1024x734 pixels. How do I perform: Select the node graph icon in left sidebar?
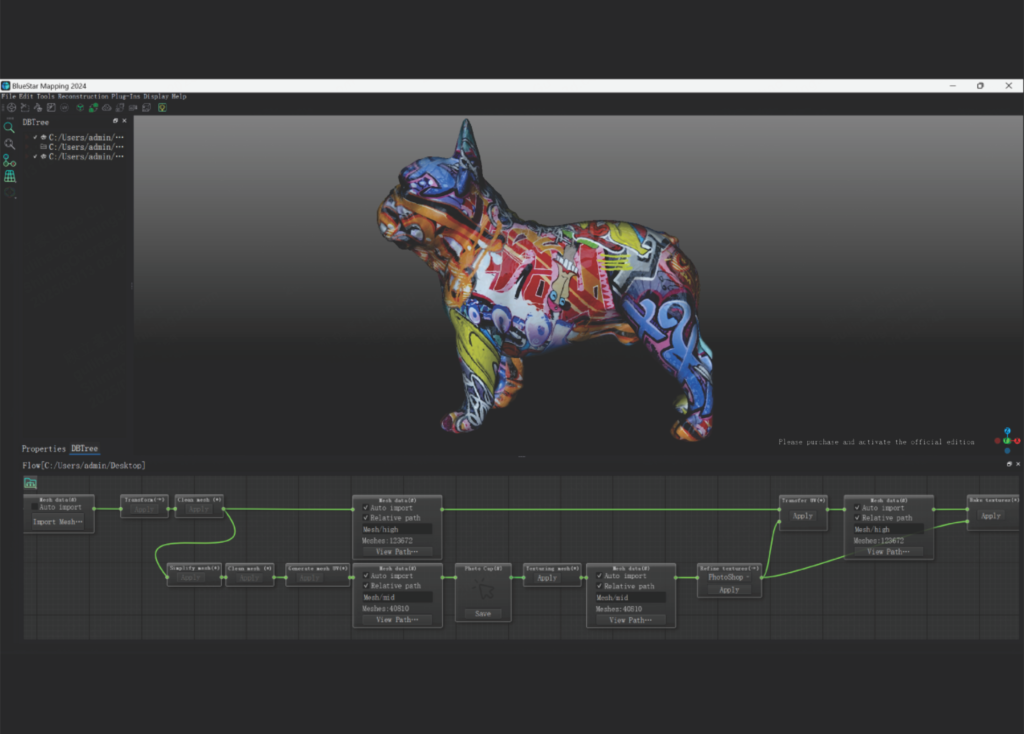[x=9, y=160]
